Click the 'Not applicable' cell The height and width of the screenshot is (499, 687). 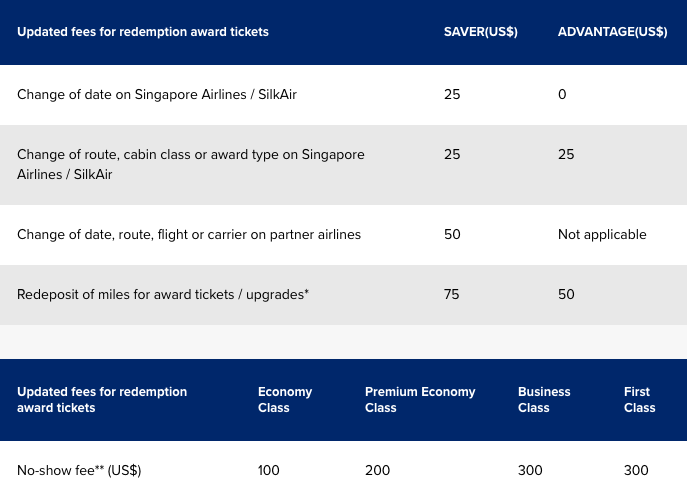tap(602, 235)
